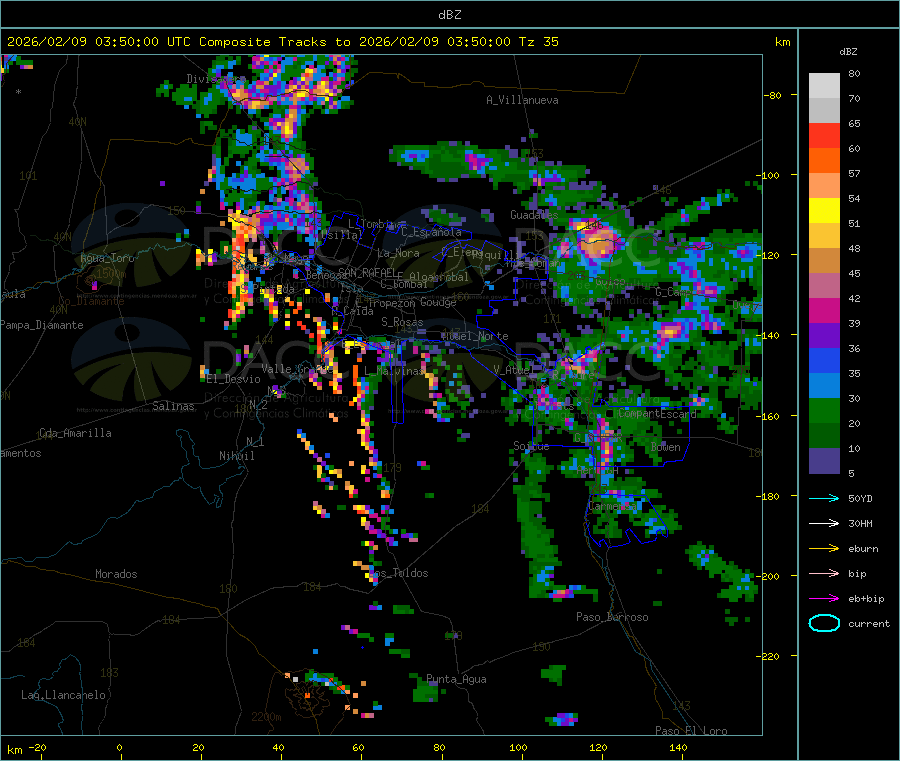
Task: Click the '45' value on the dBZ scale
Action: click(x=854, y=273)
